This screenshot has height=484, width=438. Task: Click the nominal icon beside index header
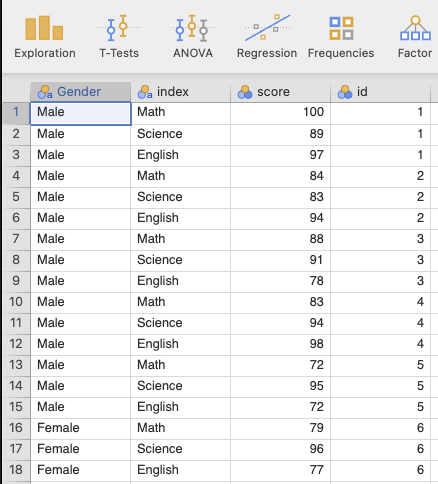[x=145, y=92]
